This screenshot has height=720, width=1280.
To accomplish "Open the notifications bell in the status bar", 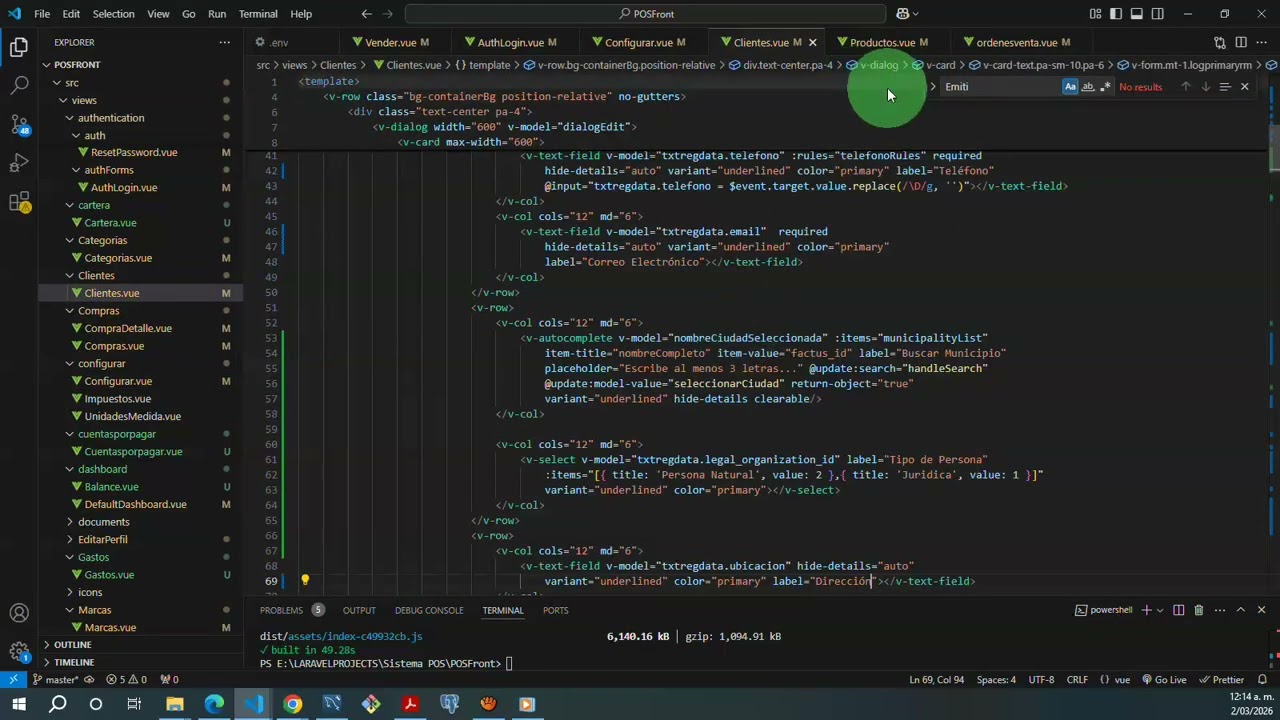I will coord(1262,680).
